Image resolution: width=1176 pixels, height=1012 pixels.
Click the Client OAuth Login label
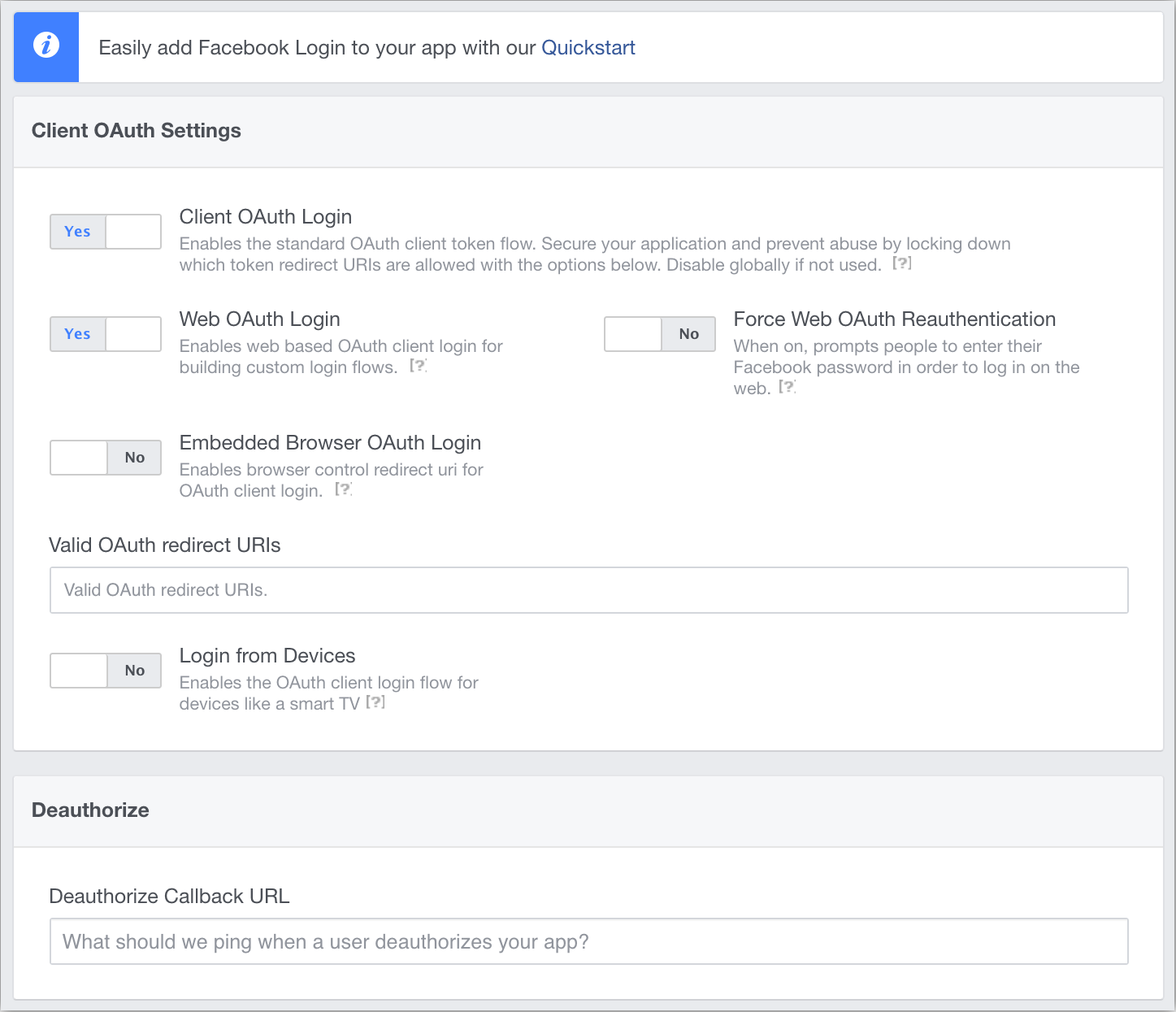click(266, 217)
